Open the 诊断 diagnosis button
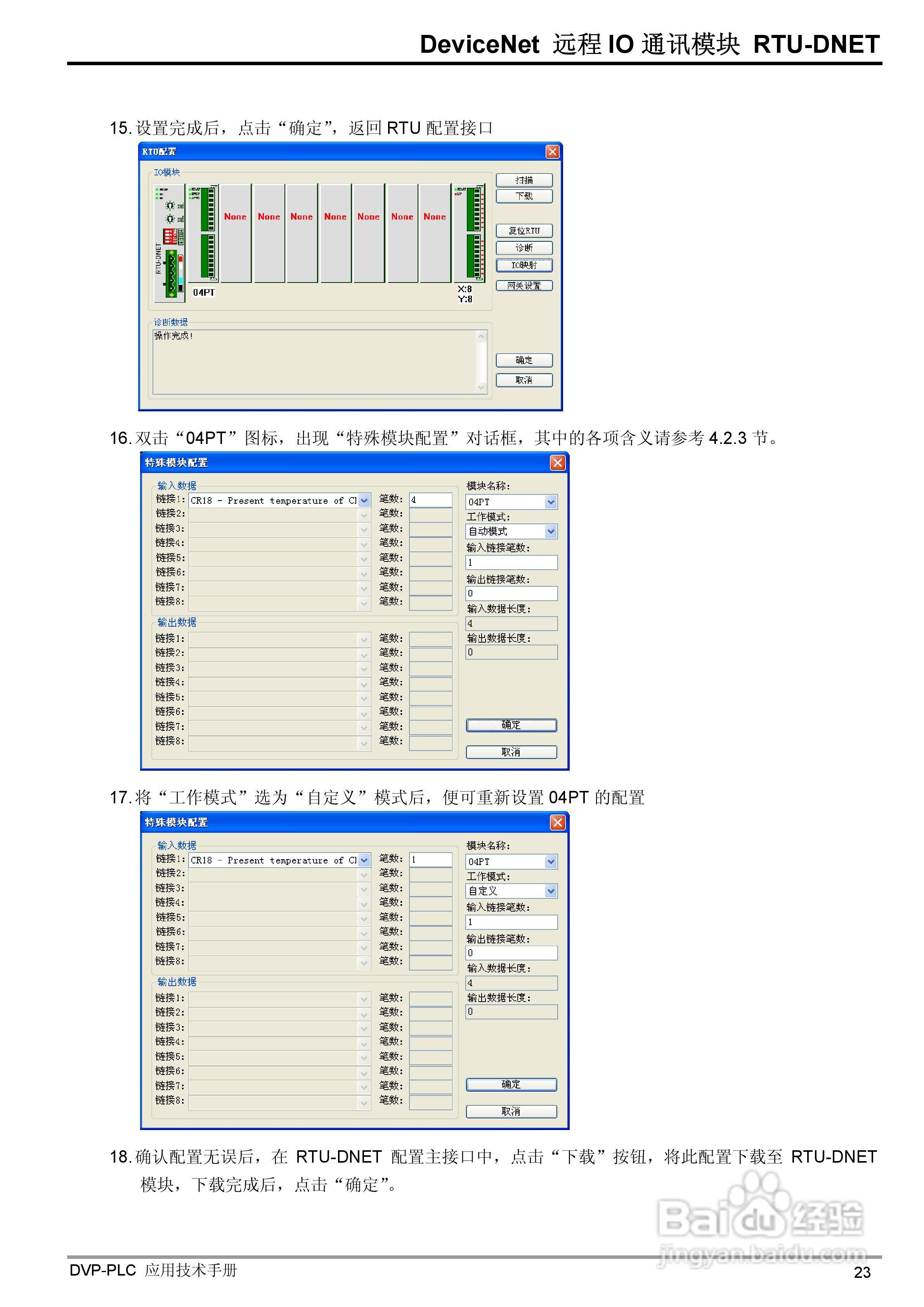 tap(524, 248)
